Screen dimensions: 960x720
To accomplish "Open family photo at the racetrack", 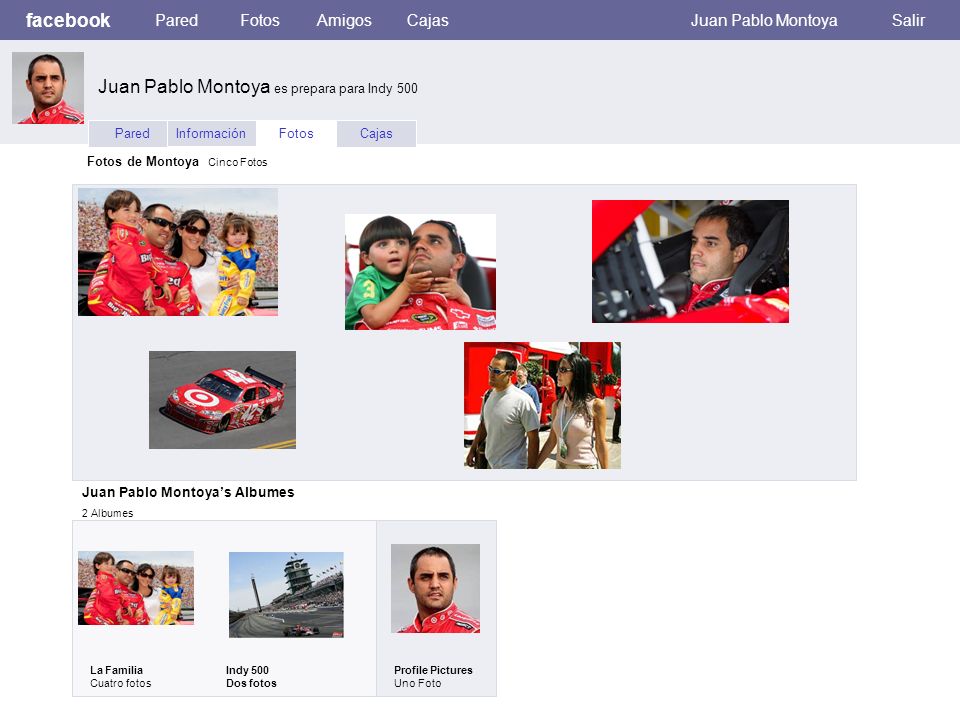I will (178, 252).
